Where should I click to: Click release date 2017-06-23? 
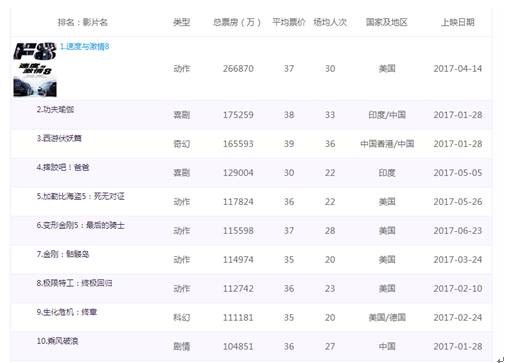(458, 231)
